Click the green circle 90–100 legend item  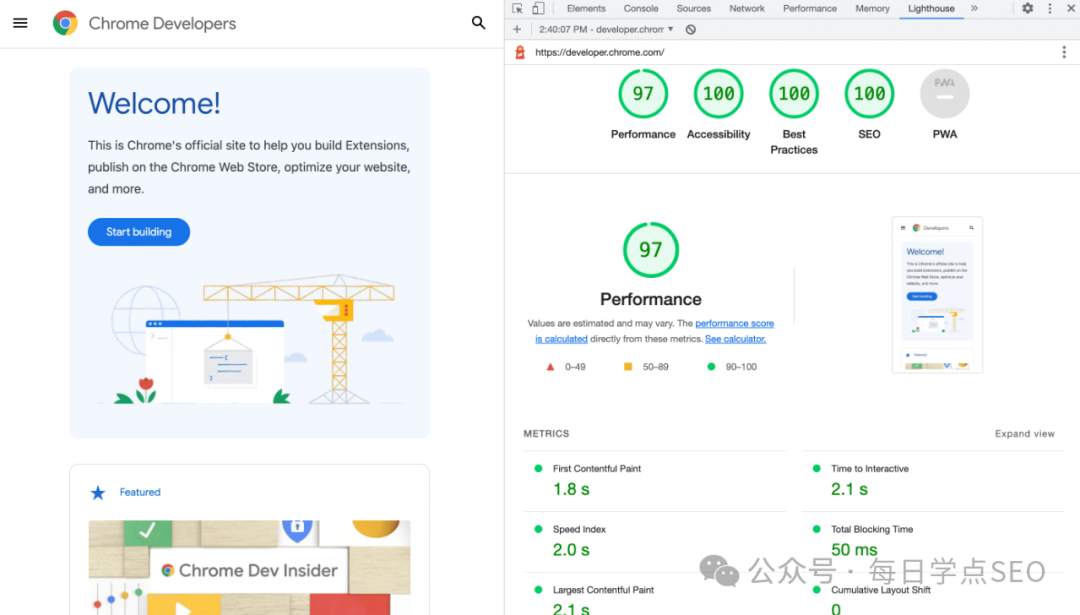732,367
